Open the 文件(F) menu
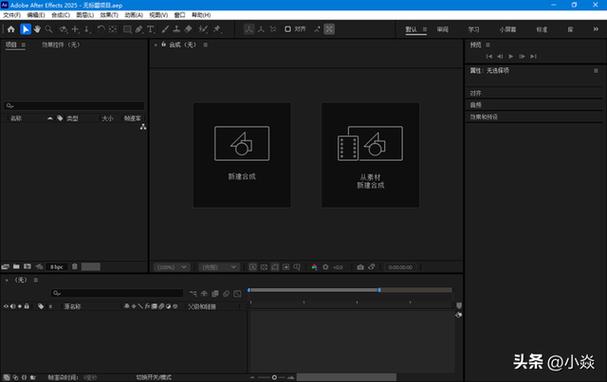Image resolution: width=607 pixels, height=382 pixels. coord(12,15)
